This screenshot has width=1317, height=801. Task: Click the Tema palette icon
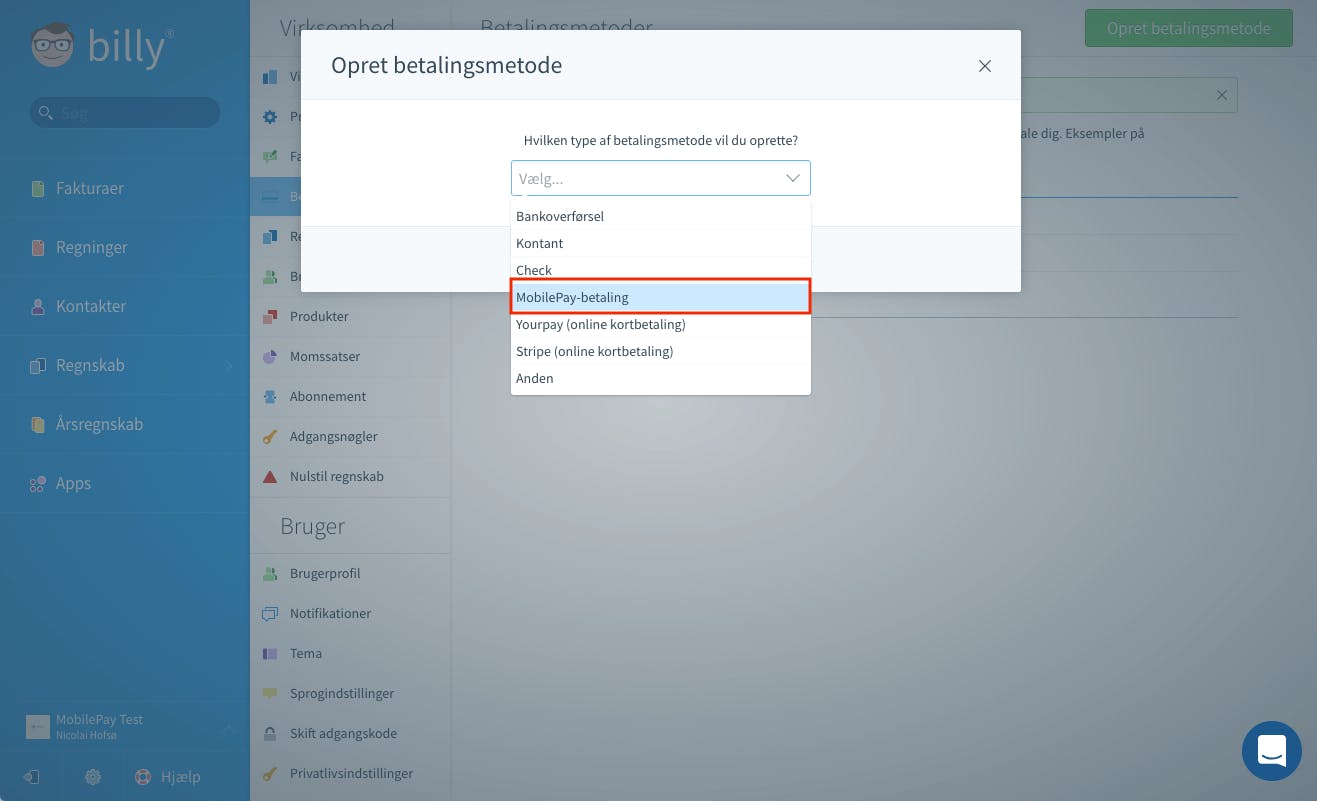click(270, 654)
